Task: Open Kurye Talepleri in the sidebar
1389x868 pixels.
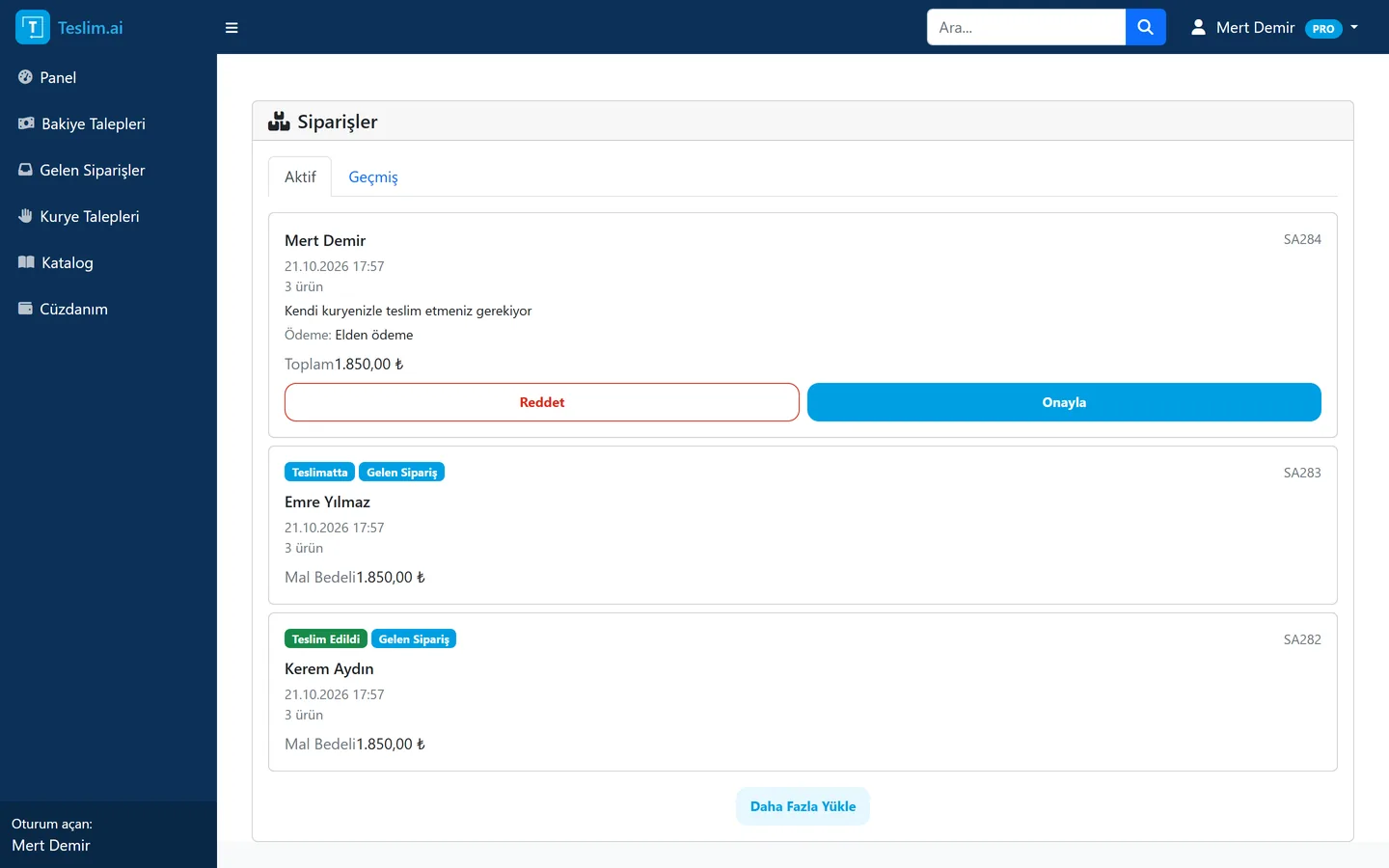Action: click(x=108, y=216)
